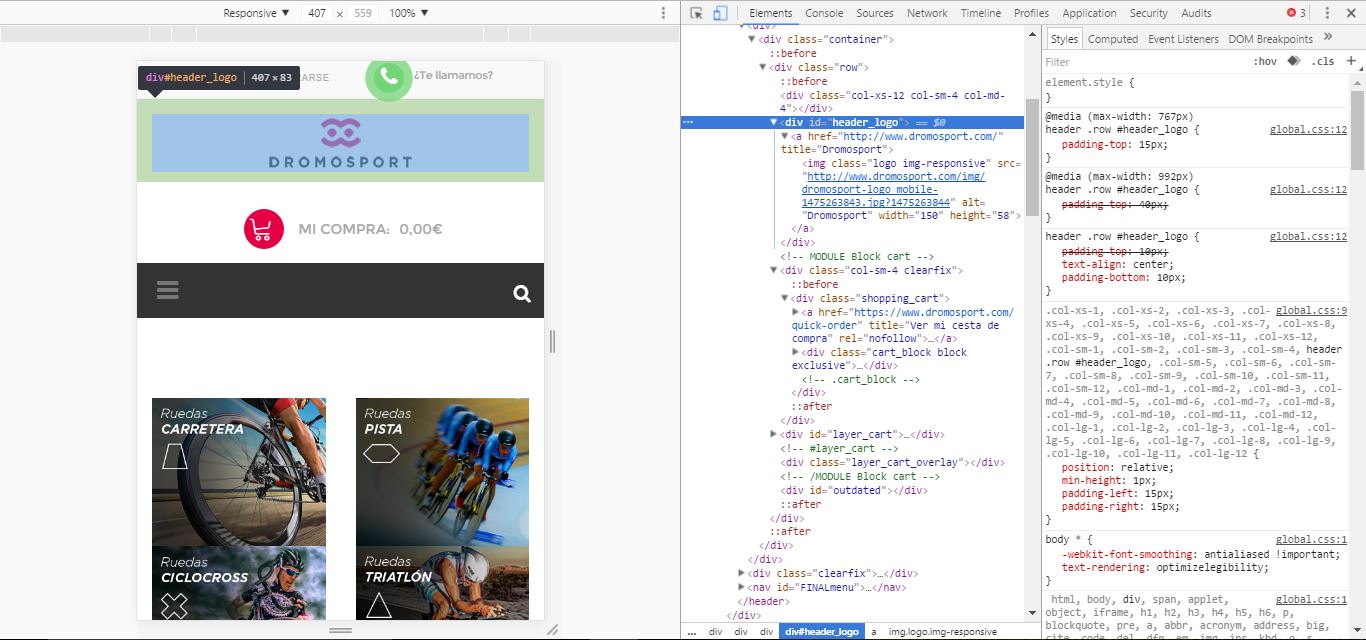Click the ¿Te llamamos? link

(453, 75)
